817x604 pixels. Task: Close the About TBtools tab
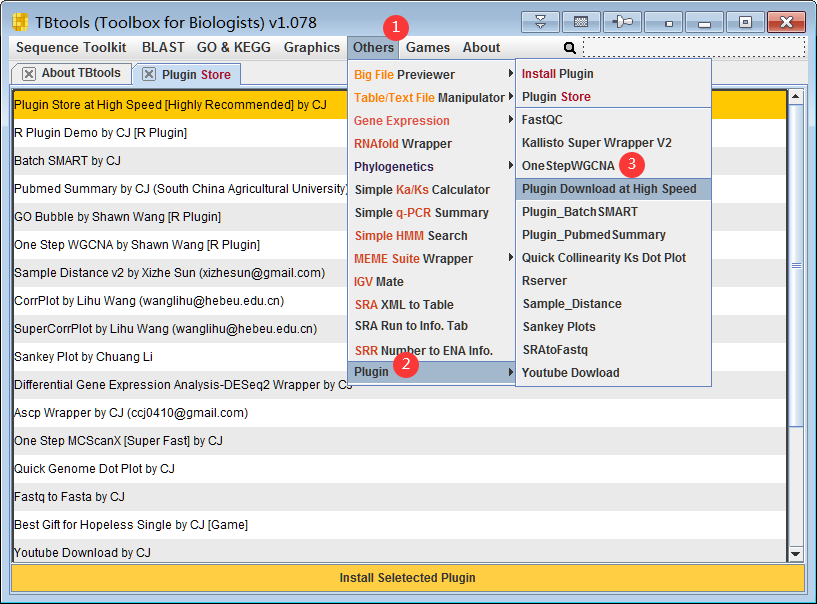(29, 74)
